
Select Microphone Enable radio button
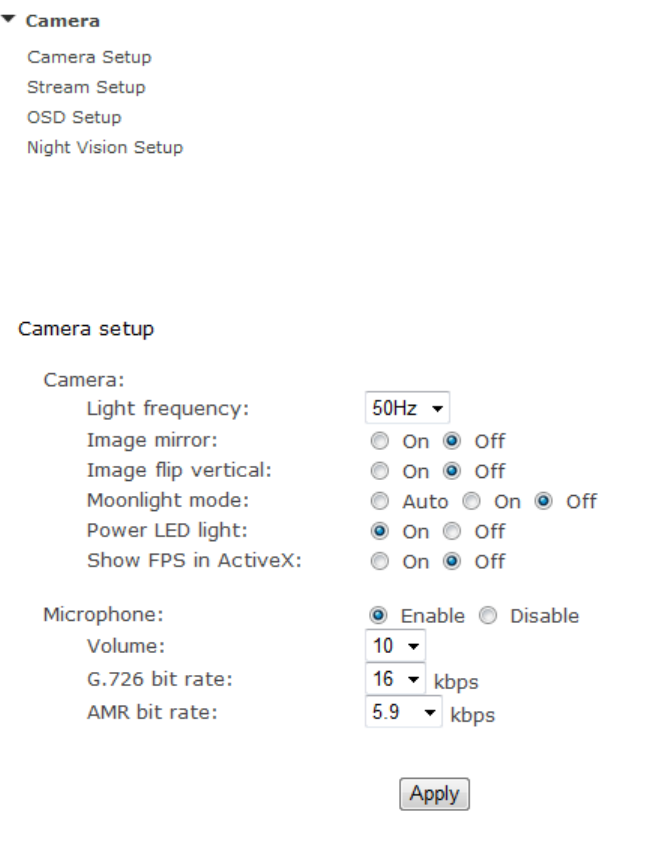coord(379,616)
